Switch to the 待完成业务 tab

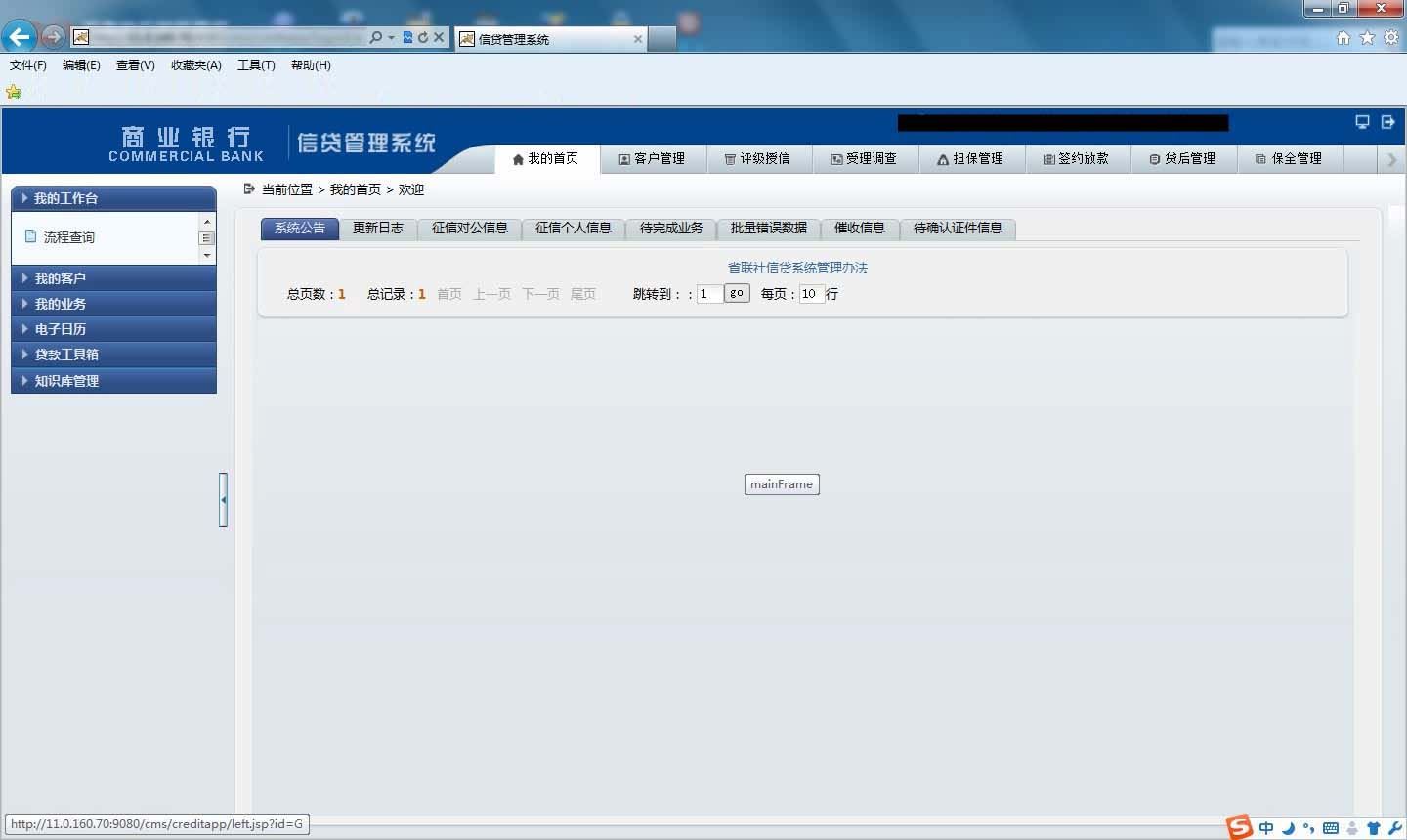coord(671,228)
